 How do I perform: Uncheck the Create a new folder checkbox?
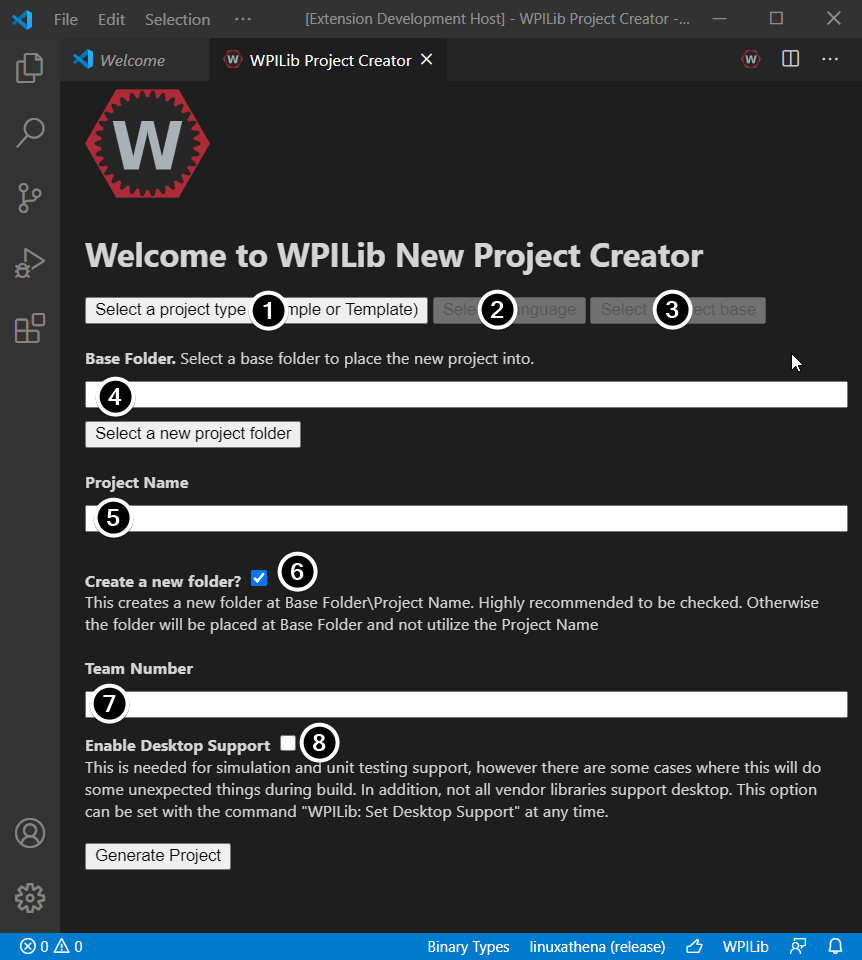tap(259, 578)
